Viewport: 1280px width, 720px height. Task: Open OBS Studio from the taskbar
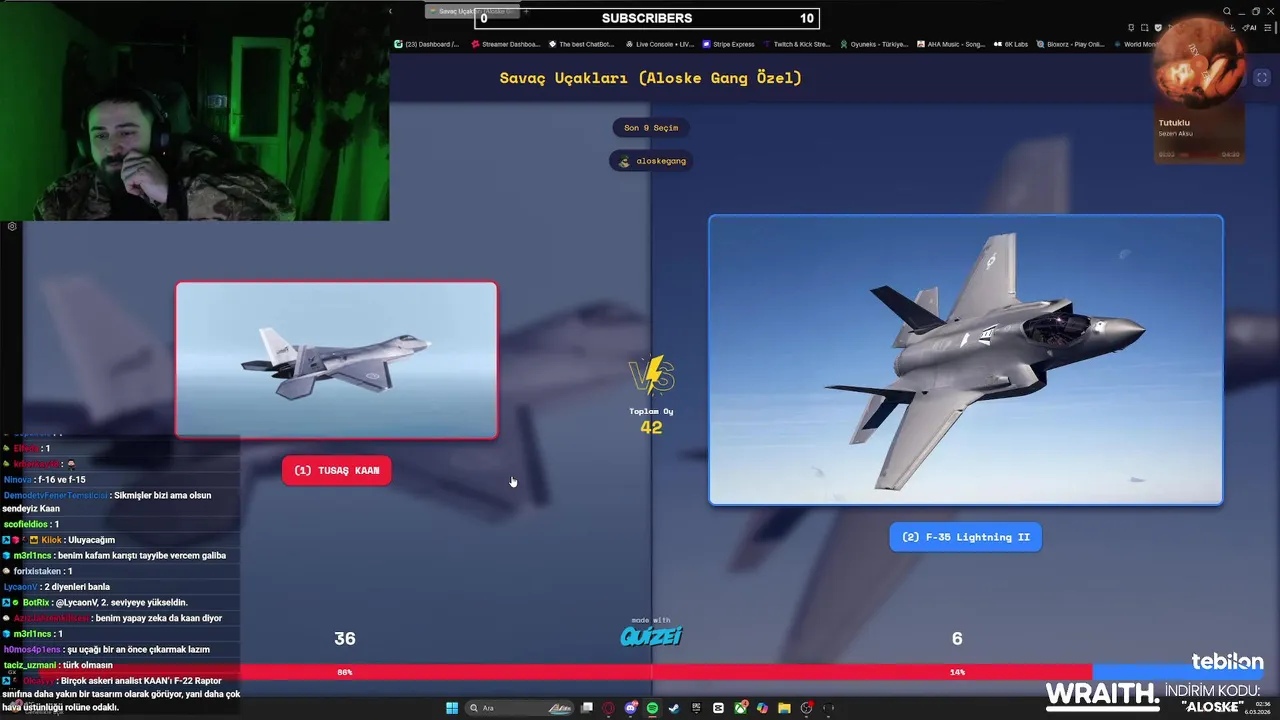[806, 708]
